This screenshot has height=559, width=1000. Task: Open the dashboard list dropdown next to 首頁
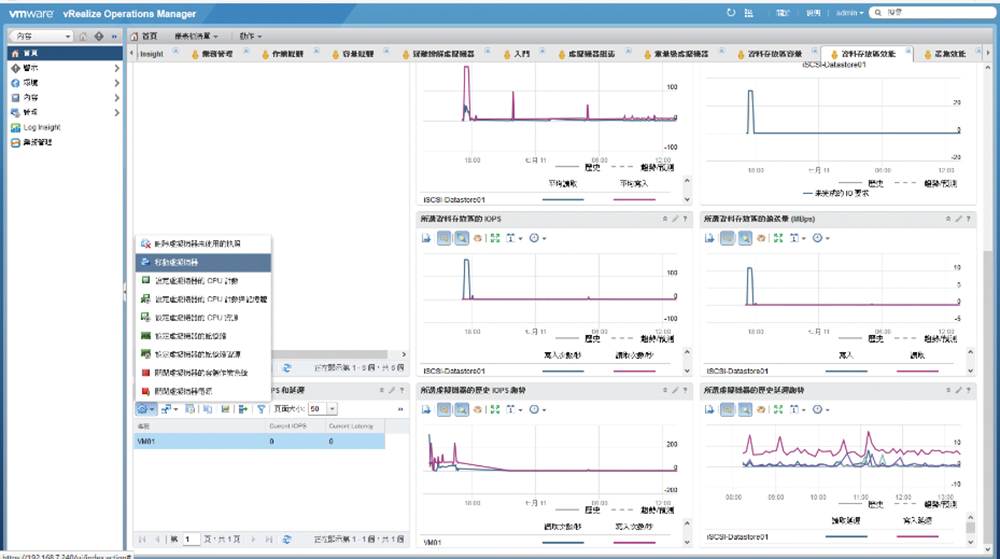[x=196, y=36]
